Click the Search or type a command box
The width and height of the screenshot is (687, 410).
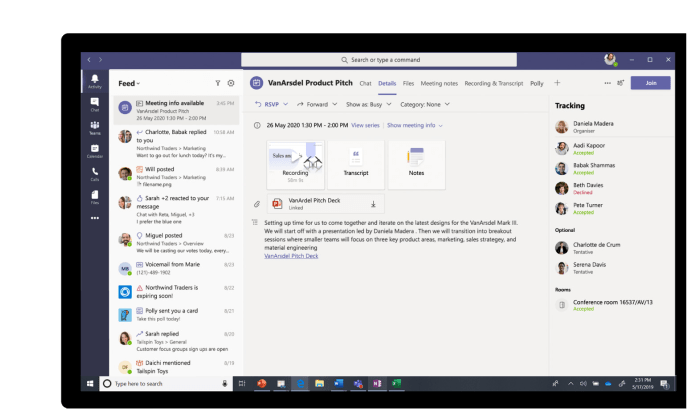[x=379, y=60]
